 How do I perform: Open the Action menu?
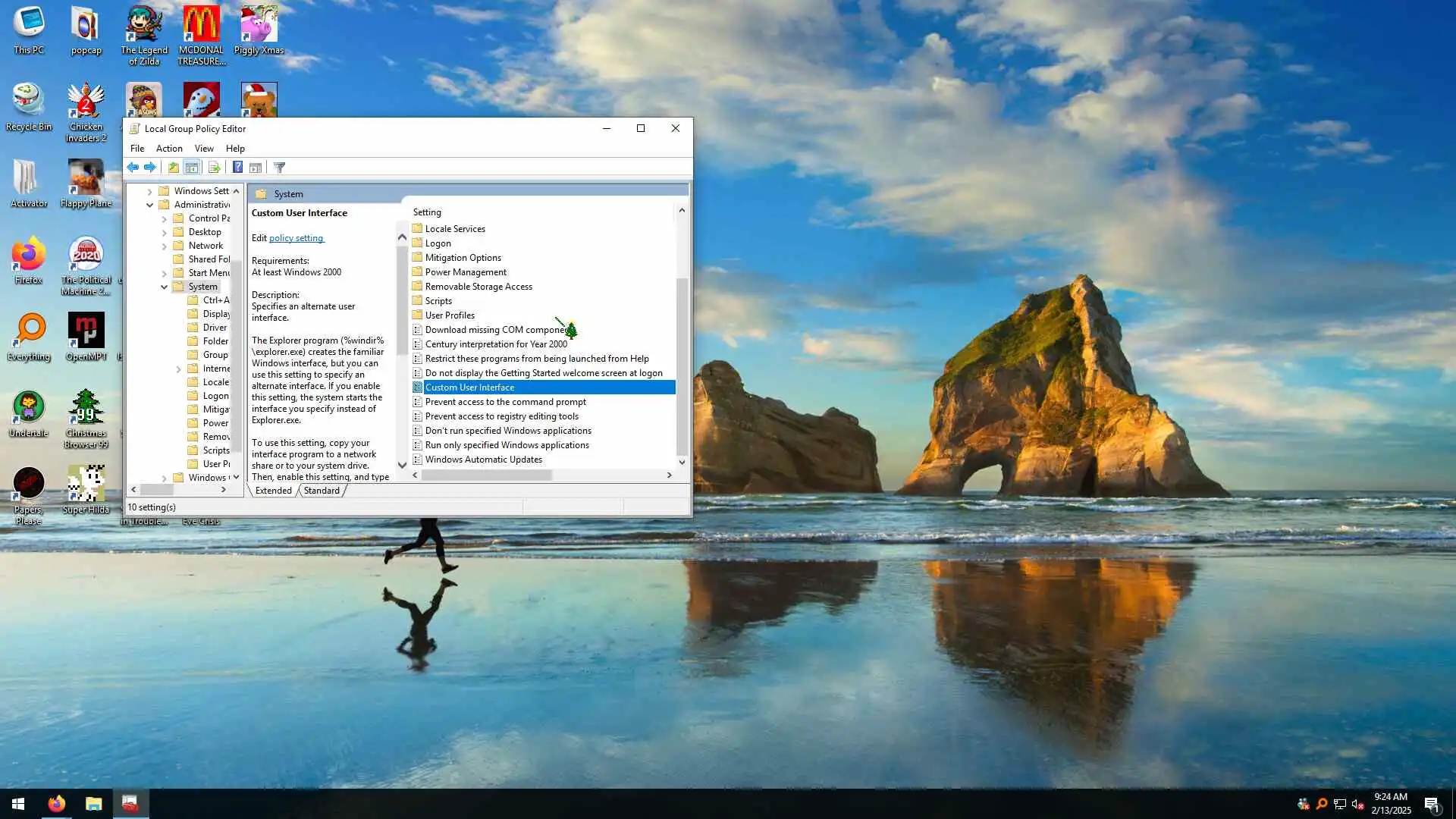pos(169,149)
